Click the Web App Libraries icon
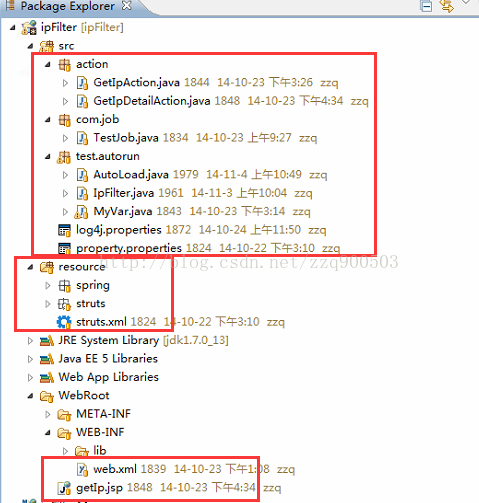Screen dimensions: 479x503 [x=47, y=378]
